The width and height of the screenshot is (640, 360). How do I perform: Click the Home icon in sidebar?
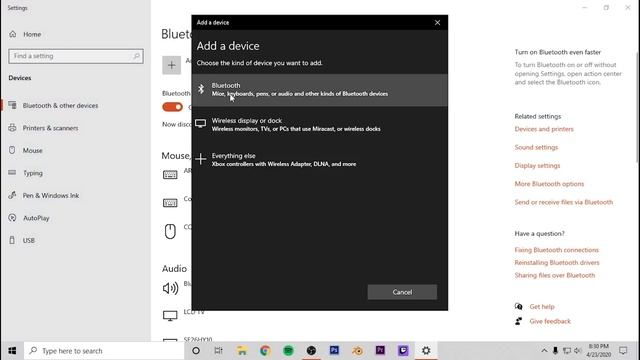tap(13, 34)
